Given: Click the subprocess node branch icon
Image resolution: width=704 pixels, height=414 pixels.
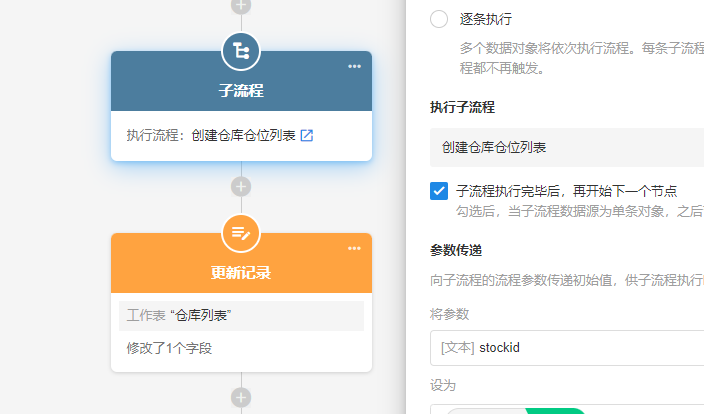Looking at the screenshot, I should pyautogui.click(x=240, y=51).
